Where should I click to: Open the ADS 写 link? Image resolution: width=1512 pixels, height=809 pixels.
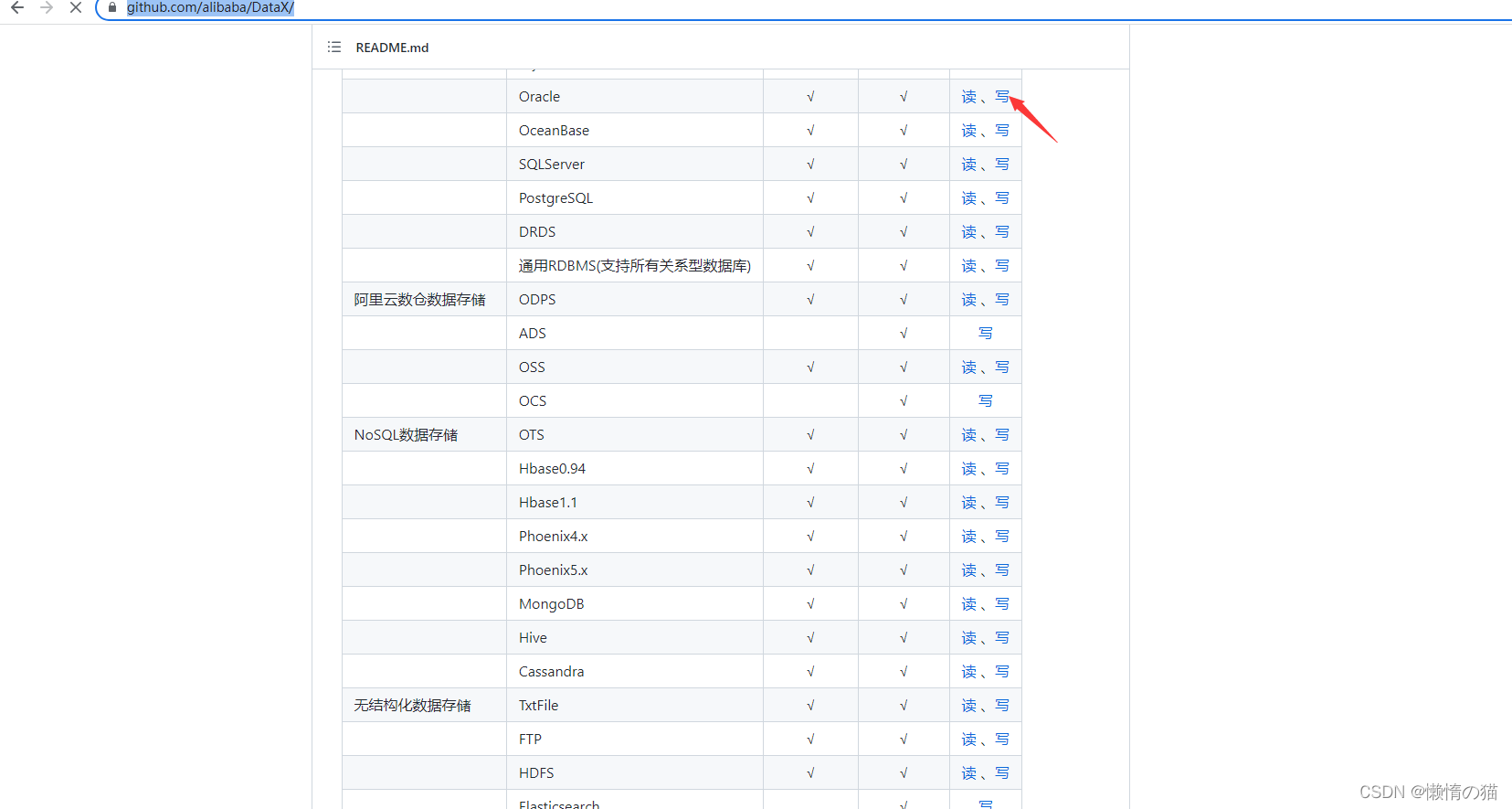click(x=986, y=334)
